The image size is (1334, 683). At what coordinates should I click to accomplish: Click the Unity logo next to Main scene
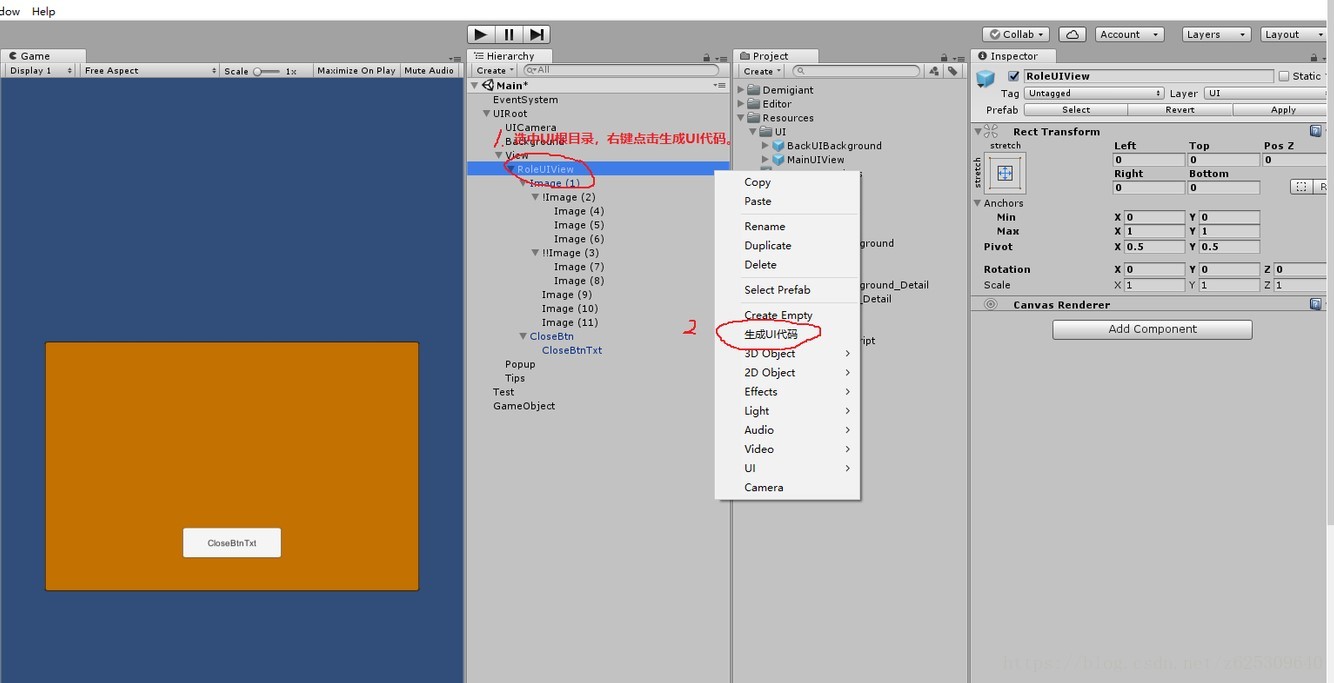[488, 85]
